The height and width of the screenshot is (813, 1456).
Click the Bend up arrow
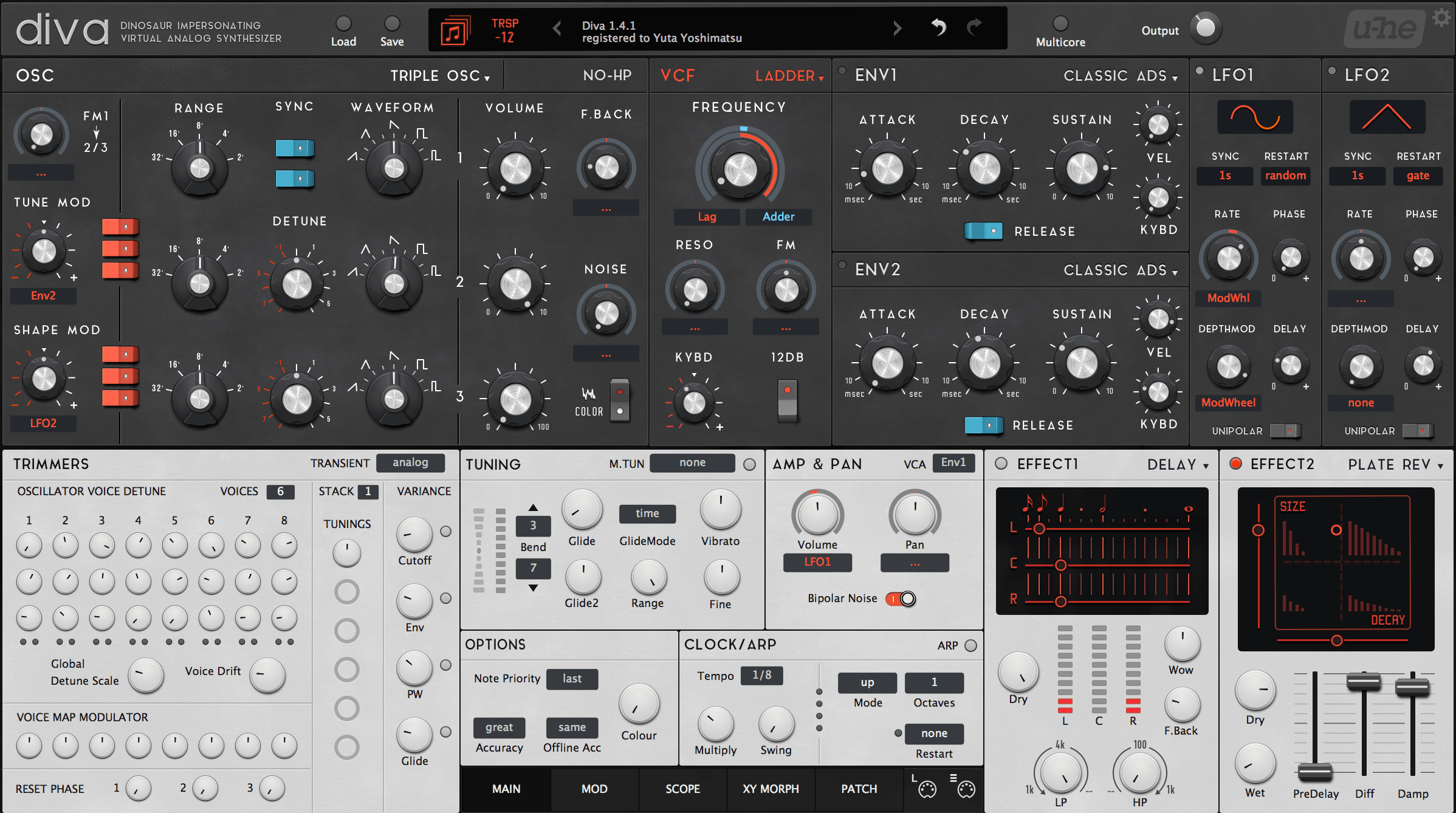pos(533,507)
